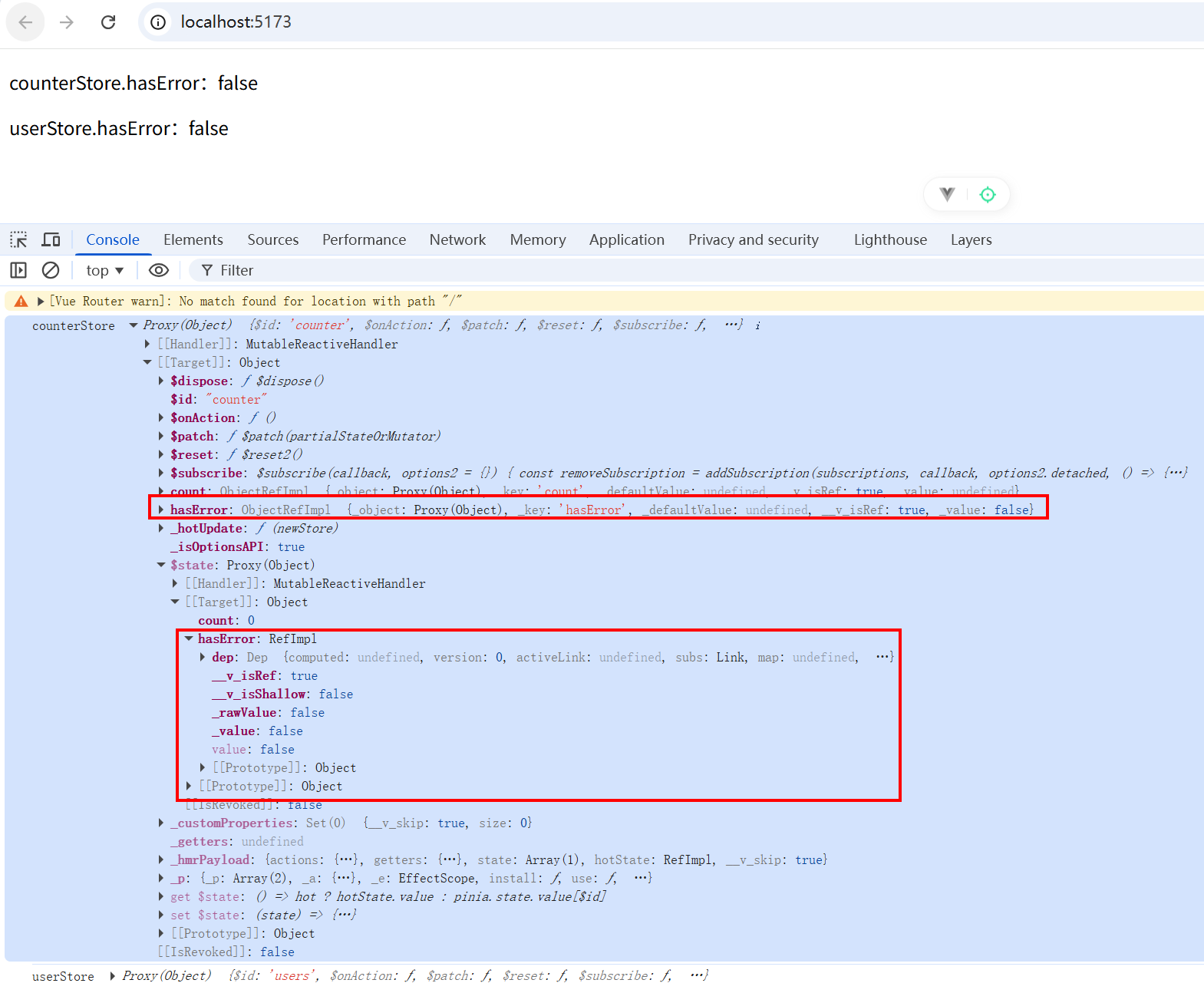Expand the hasError ObjectRefImpl row

tap(161, 510)
